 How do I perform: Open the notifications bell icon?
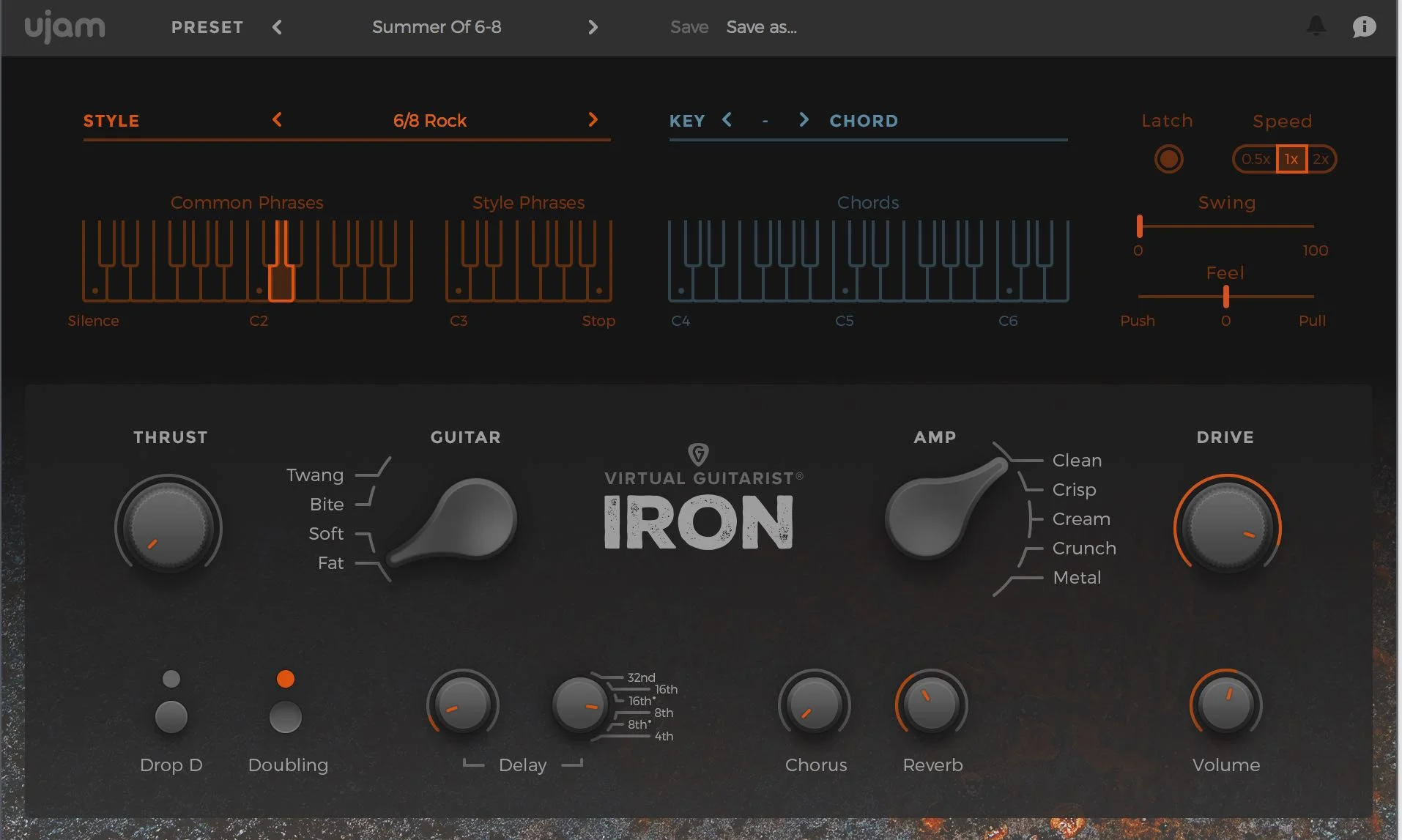point(1316,26)
